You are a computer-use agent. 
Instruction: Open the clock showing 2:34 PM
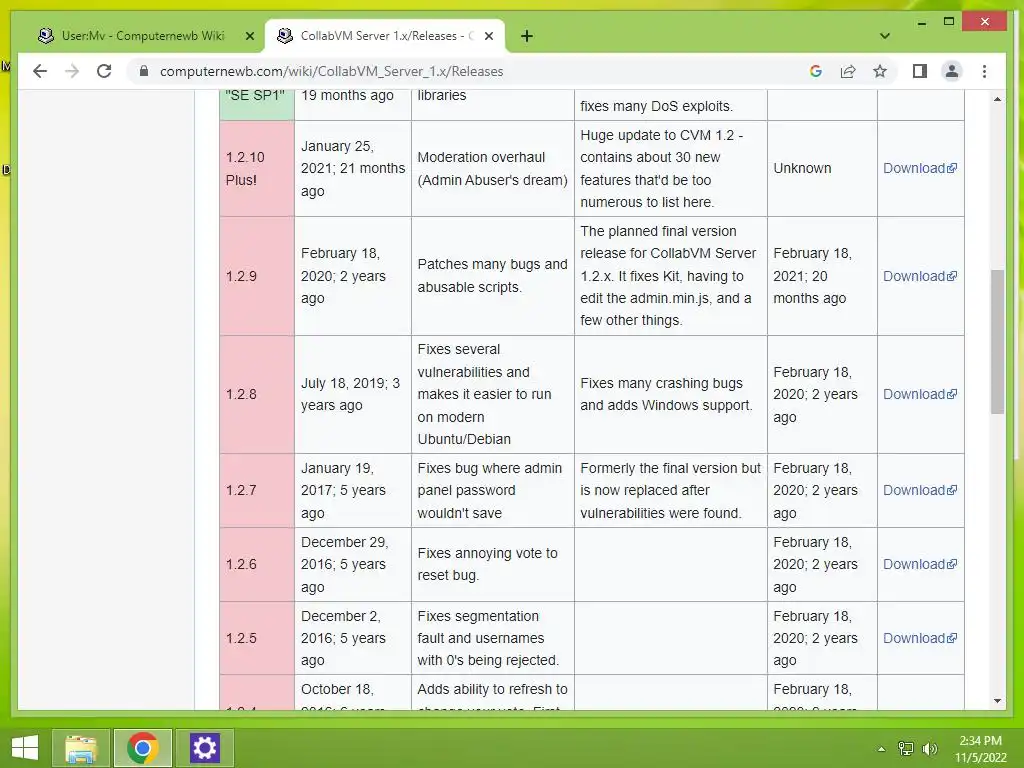[980, 748]
